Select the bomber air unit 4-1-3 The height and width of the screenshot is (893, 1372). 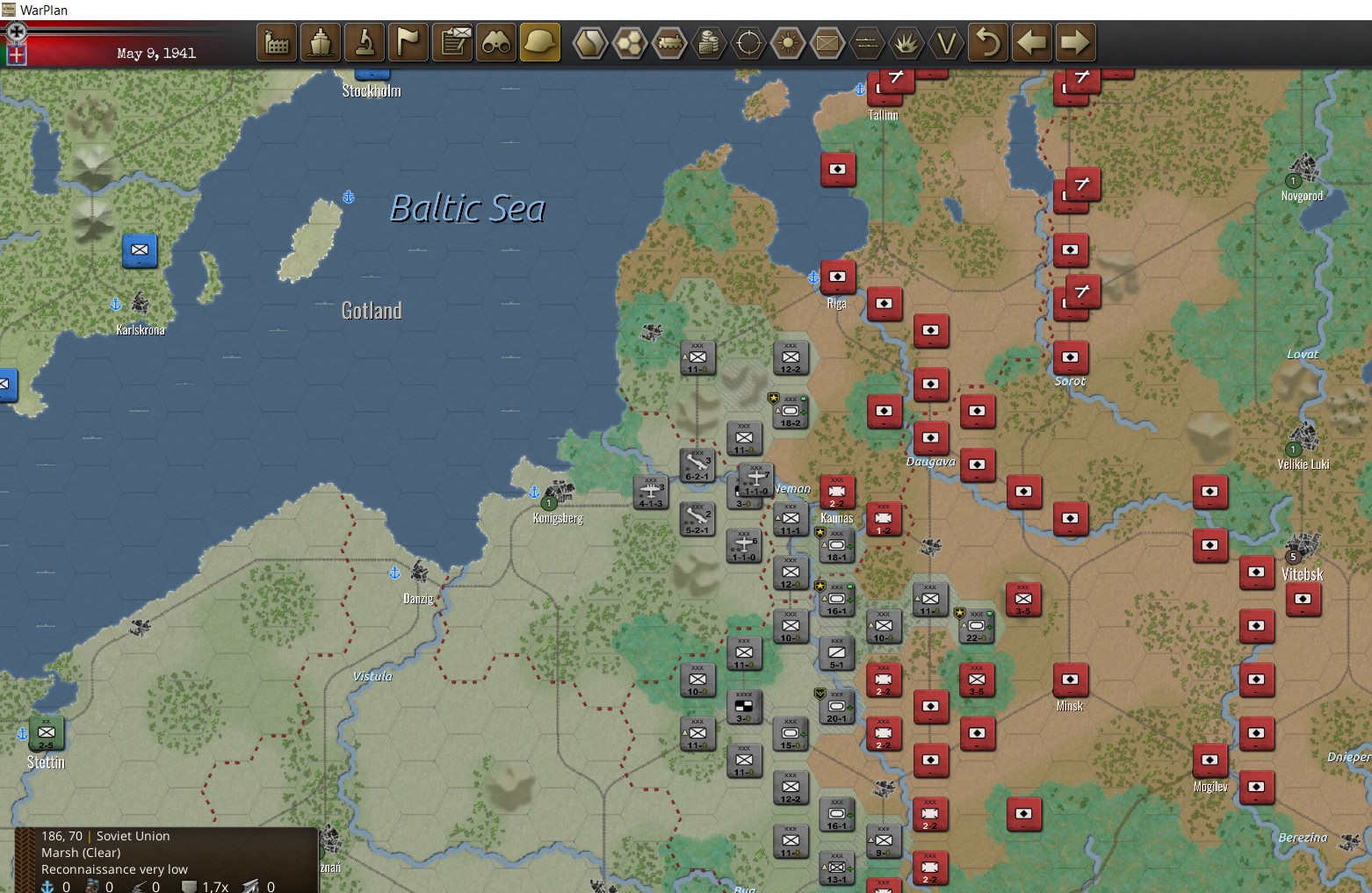(651, 492)
